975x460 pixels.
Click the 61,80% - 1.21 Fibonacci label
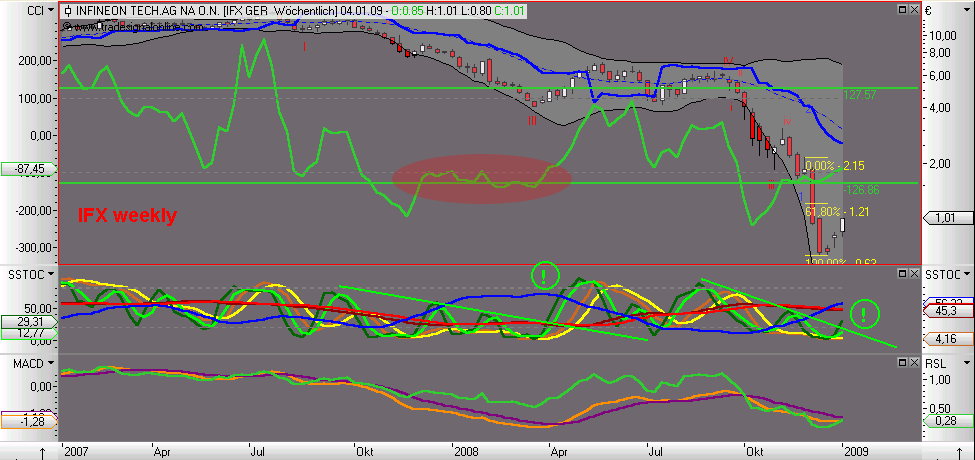[837, 212]
